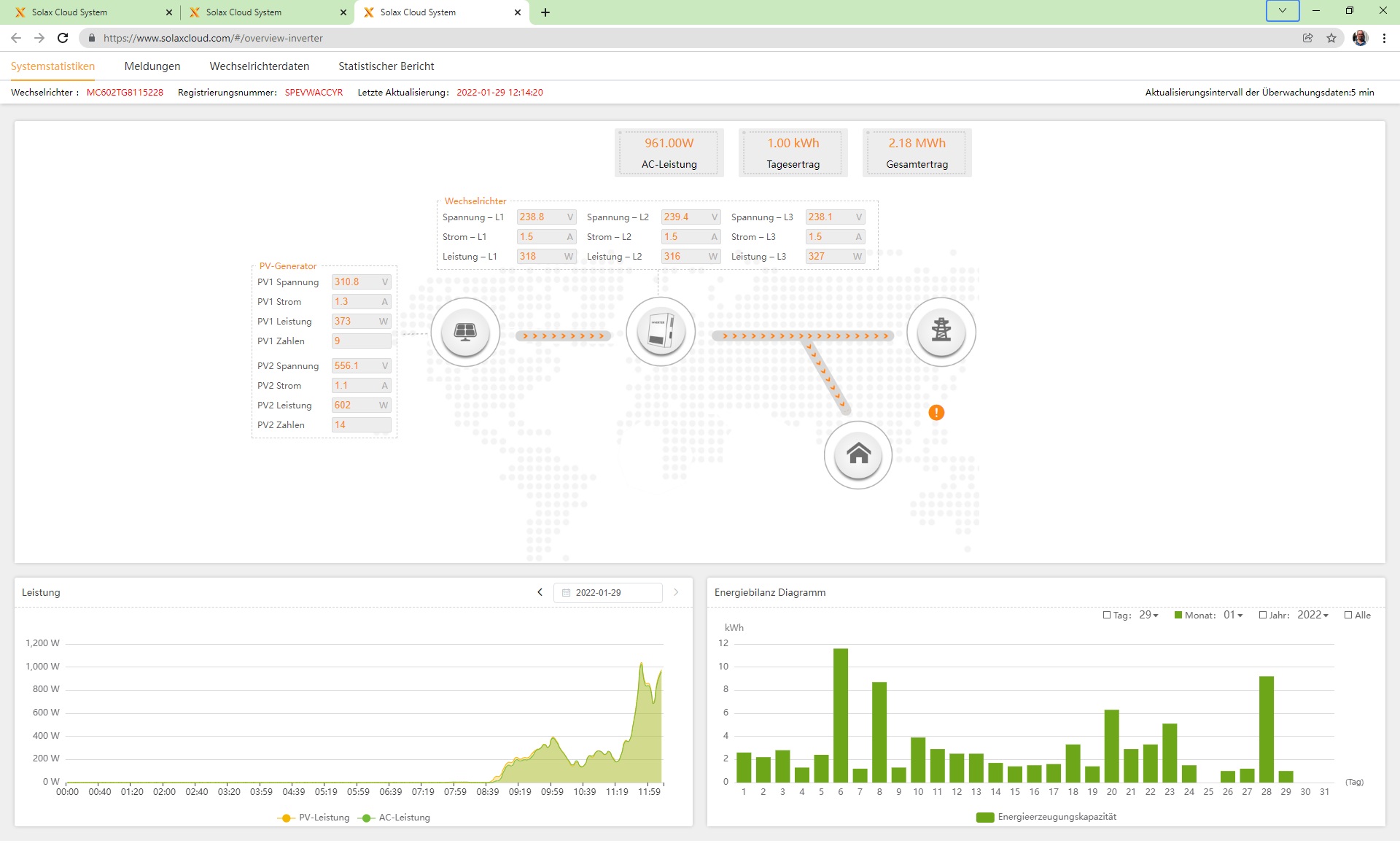The width and height of the screenshot is (1400, 846).
Task: Bookmark page with the star icon
Action: (x=1331, y=38)
